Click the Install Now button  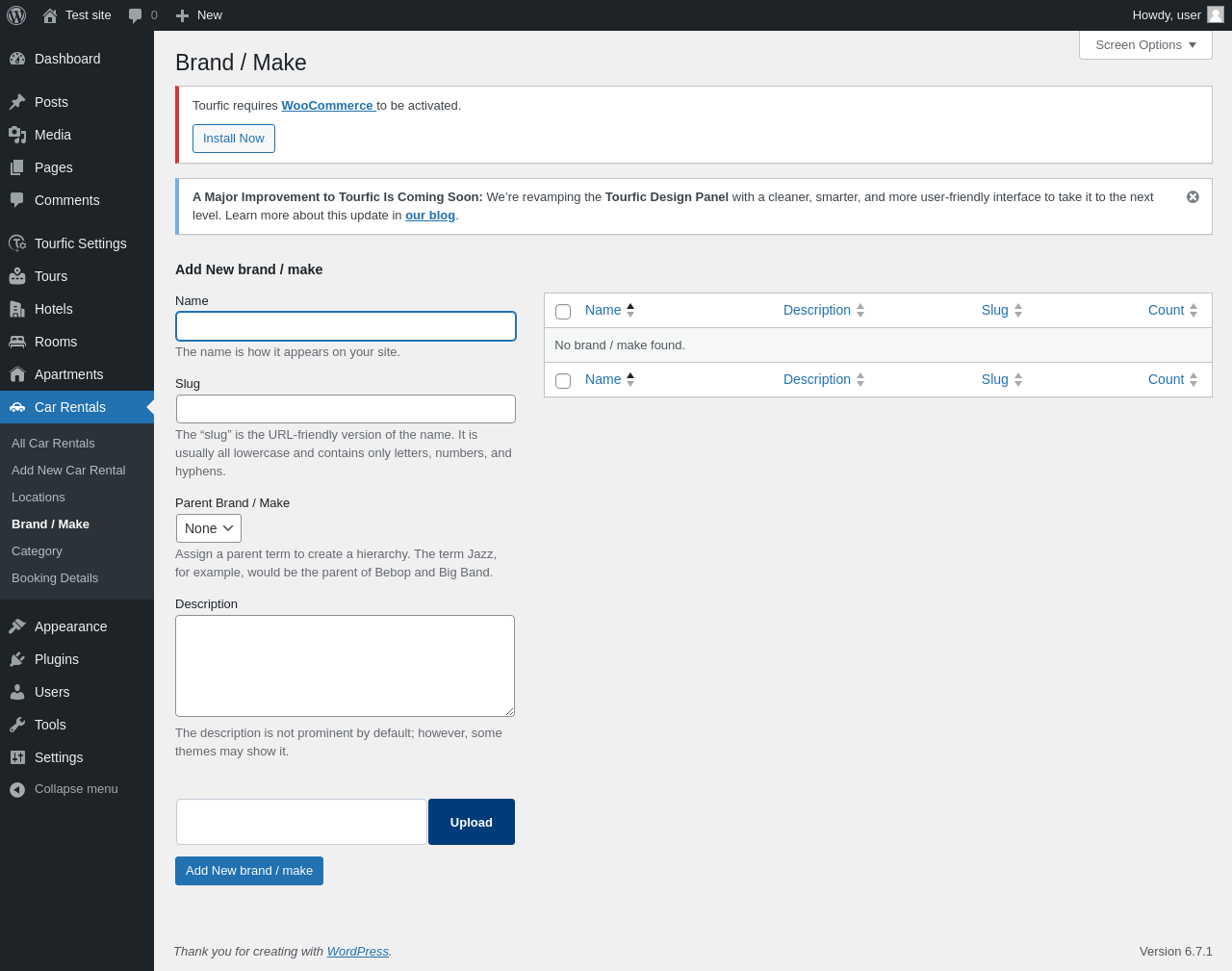coord(234,139)
